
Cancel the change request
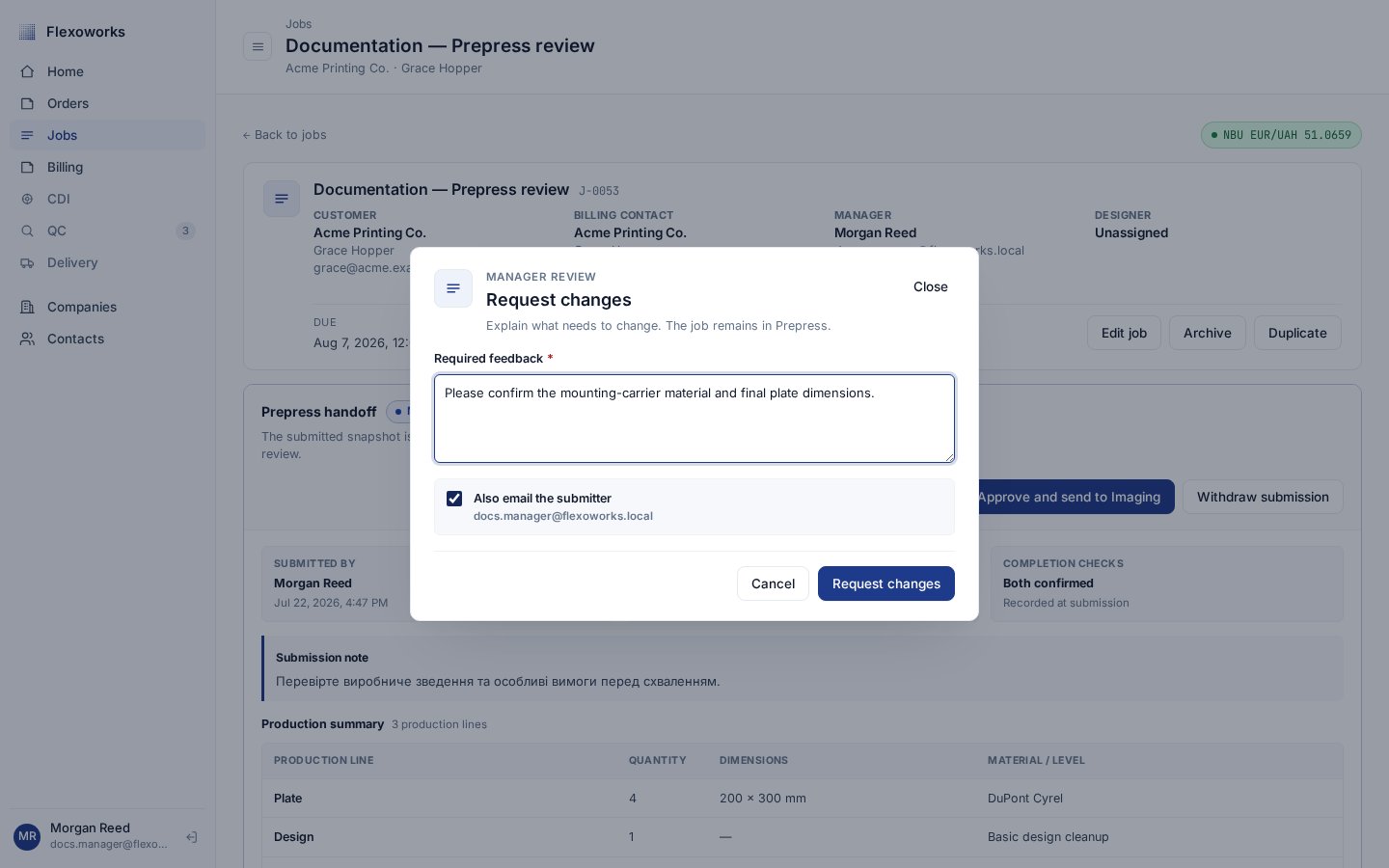coord(773,583)
